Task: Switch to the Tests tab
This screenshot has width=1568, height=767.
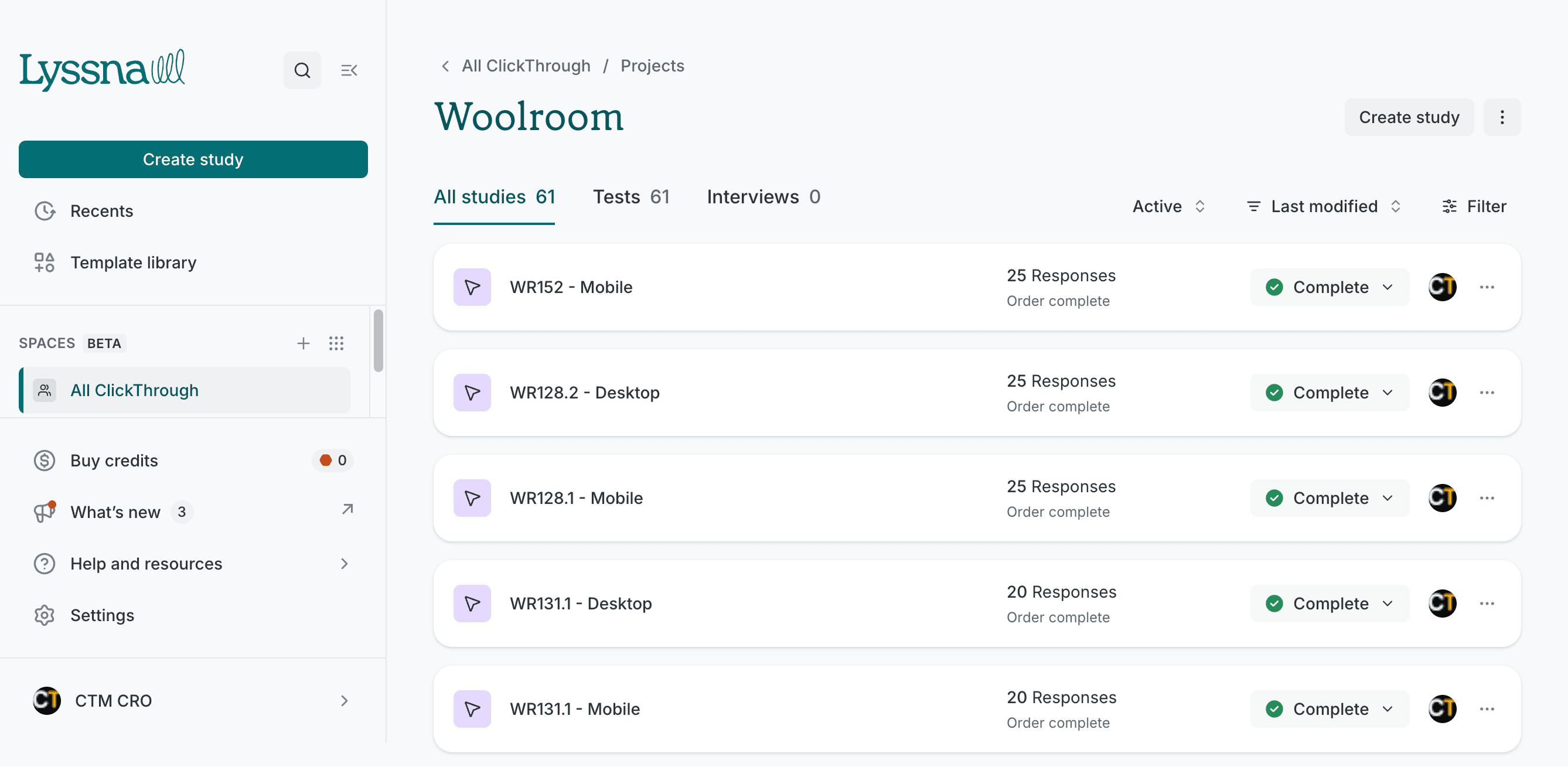Action: pyautogui.click(x=630, y=197)
